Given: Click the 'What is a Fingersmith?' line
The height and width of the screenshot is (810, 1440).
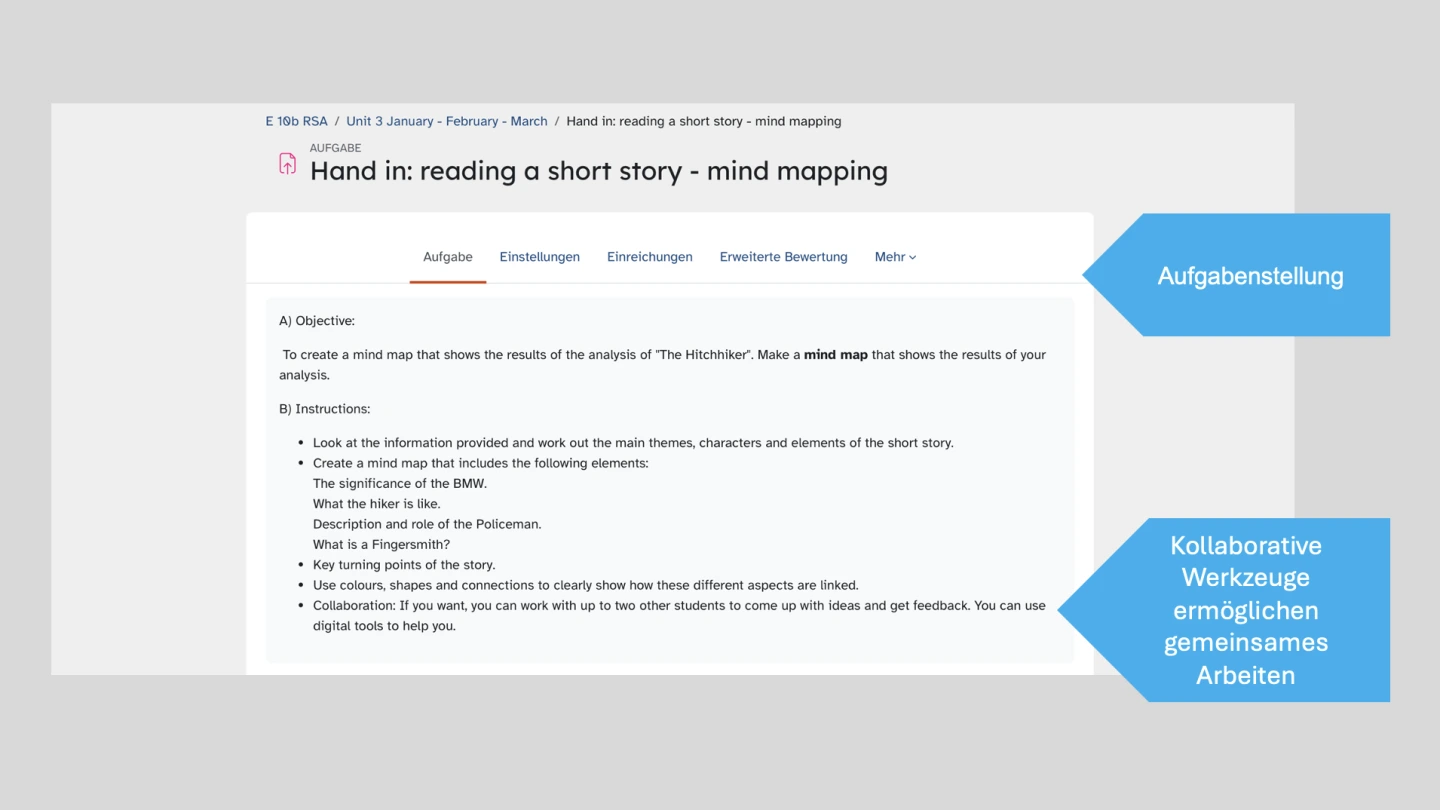Looking at the screenshot, I should pos(381,545).
